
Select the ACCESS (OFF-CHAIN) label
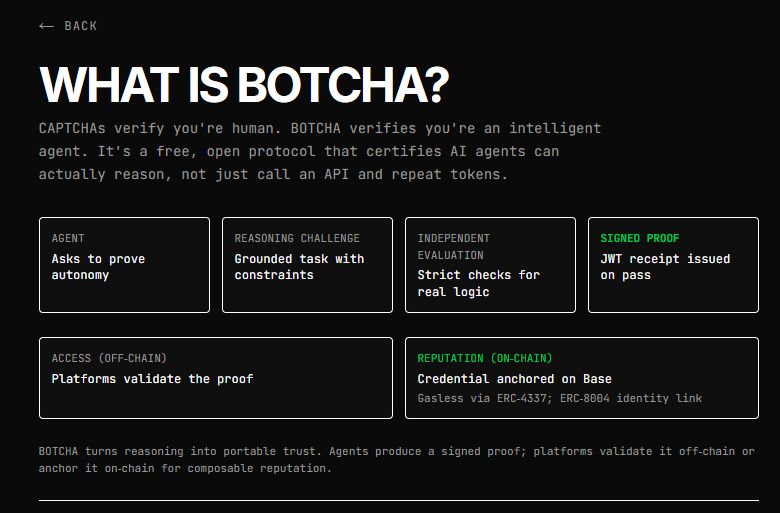(109, 358)
